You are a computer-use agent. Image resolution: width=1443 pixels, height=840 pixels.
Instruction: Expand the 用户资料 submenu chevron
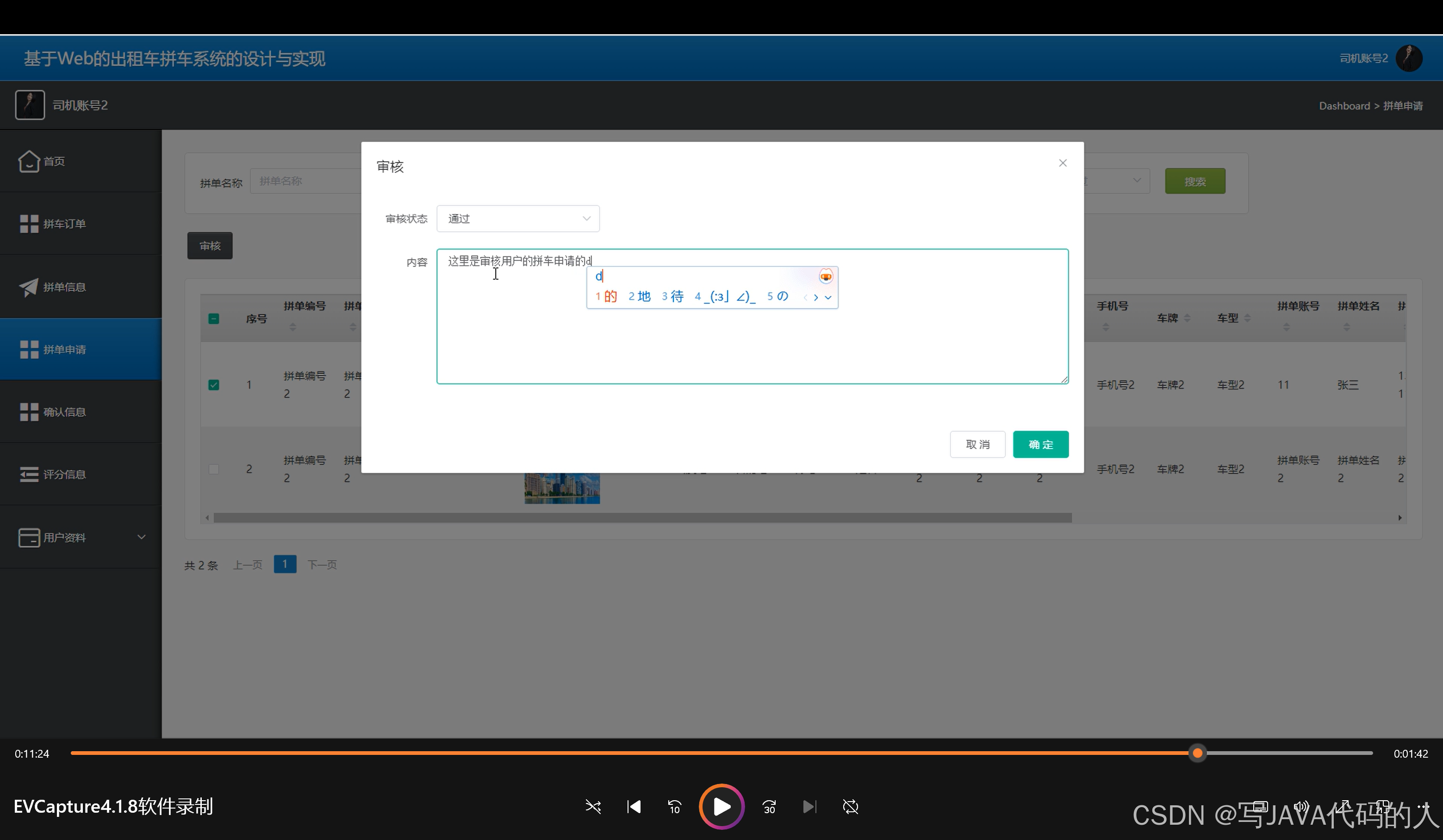tap(142, 537)
